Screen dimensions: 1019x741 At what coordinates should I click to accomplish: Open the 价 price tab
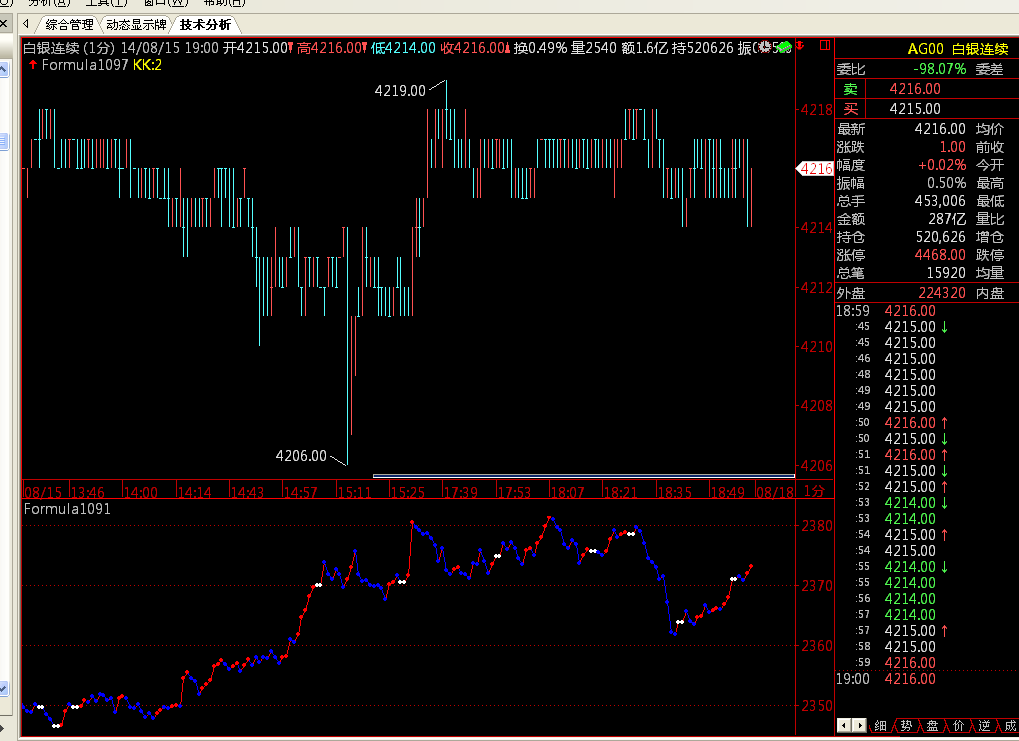pyautogui.click(x=959, y=725)
